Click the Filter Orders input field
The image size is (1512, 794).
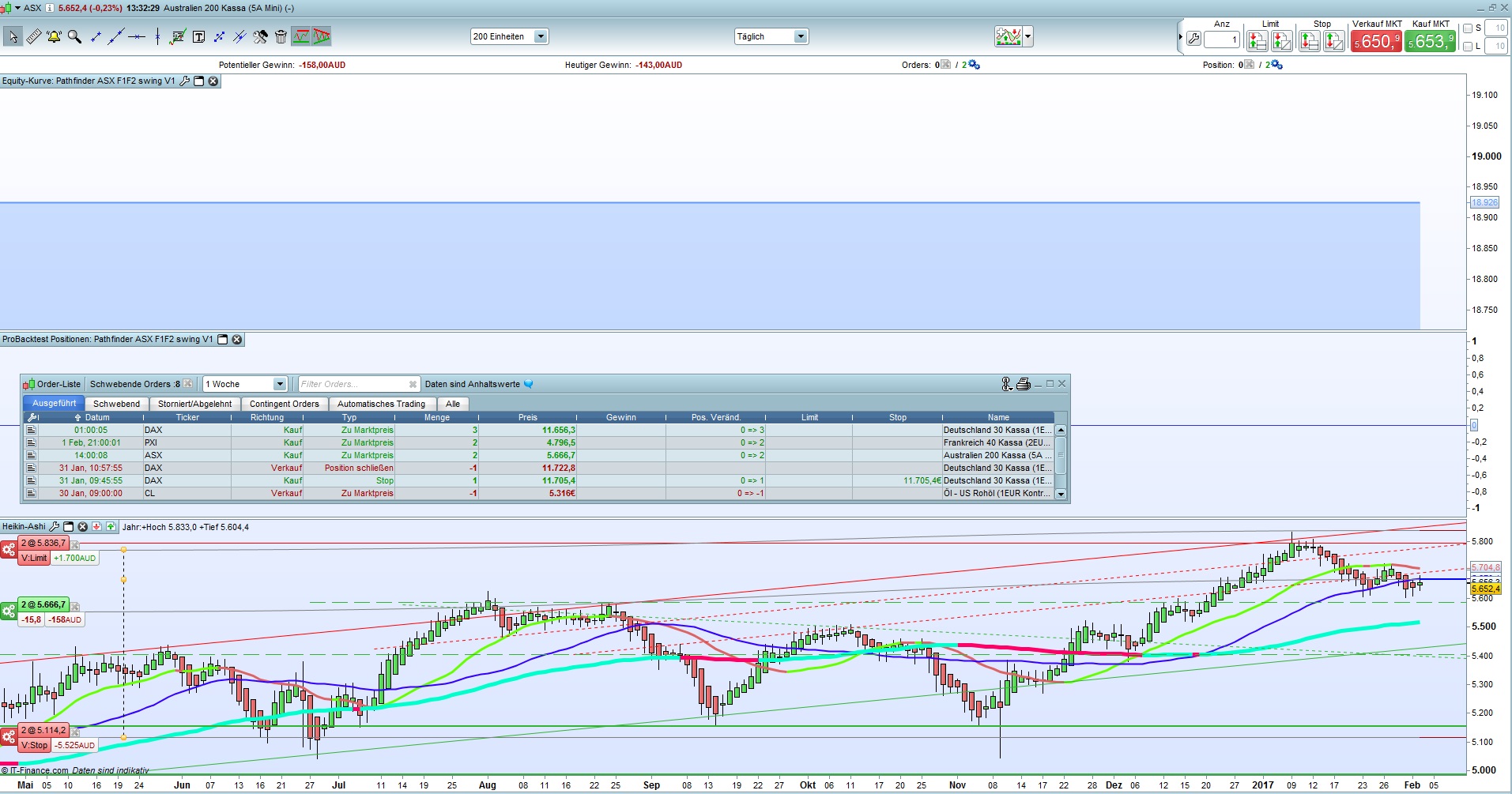[353, 384]
